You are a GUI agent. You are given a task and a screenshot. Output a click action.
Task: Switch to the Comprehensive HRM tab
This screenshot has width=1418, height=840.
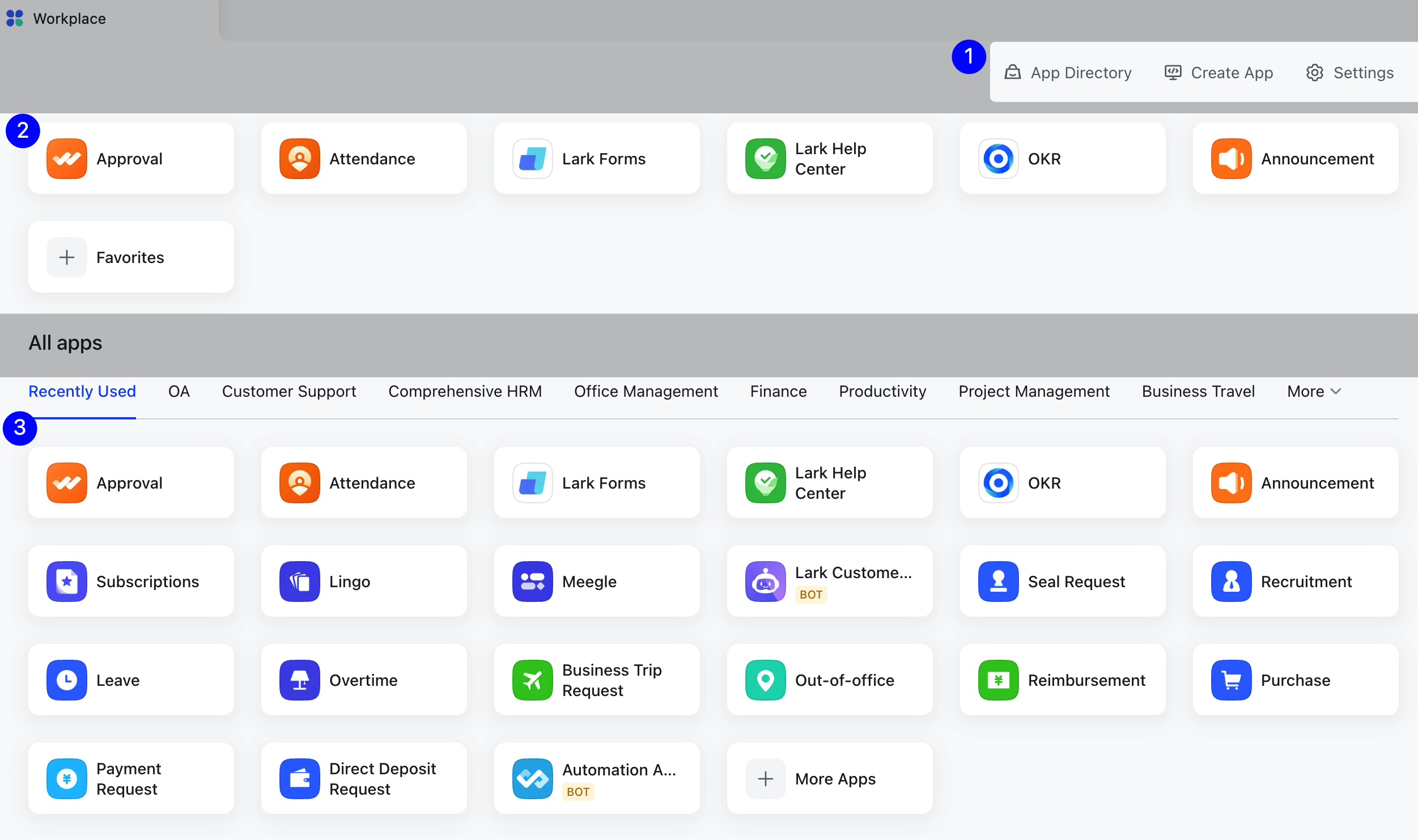[x=465, y=391]
